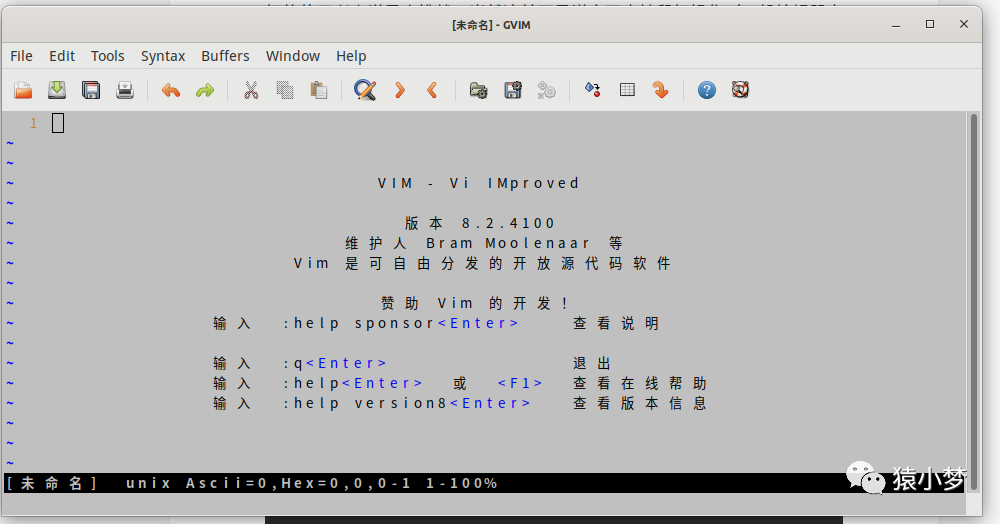Open the Window menu
The image size is (1000, 524).
293,56
